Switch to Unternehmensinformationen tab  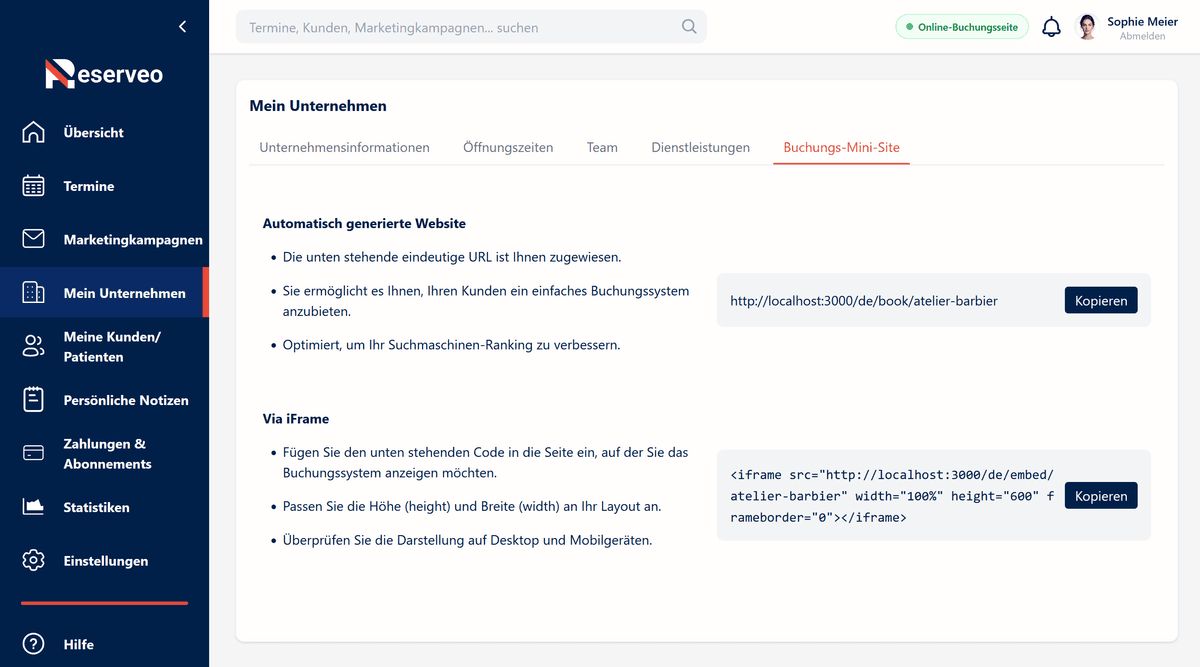[x=344, y=147]
